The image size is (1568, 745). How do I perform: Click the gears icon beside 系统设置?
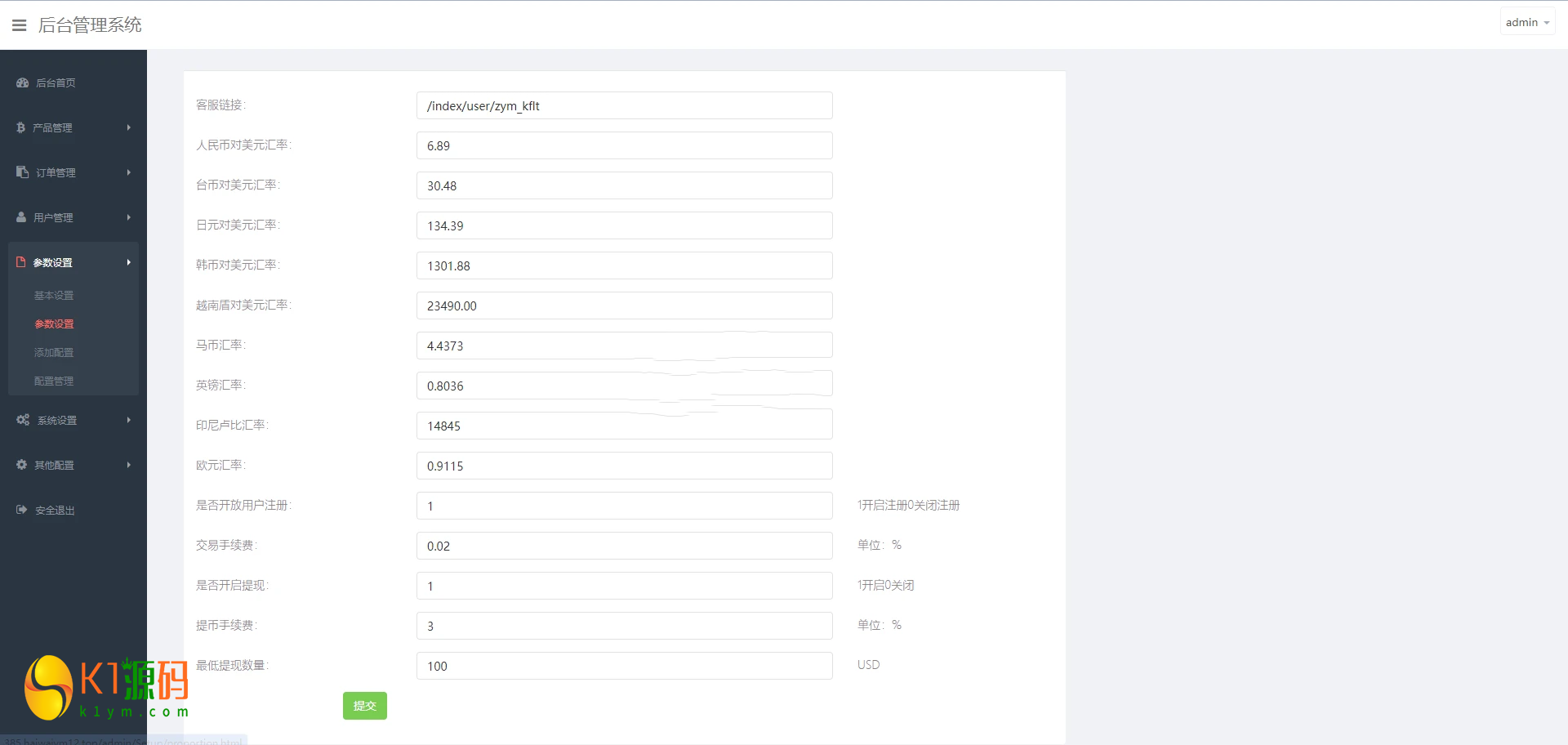[23, 420]
